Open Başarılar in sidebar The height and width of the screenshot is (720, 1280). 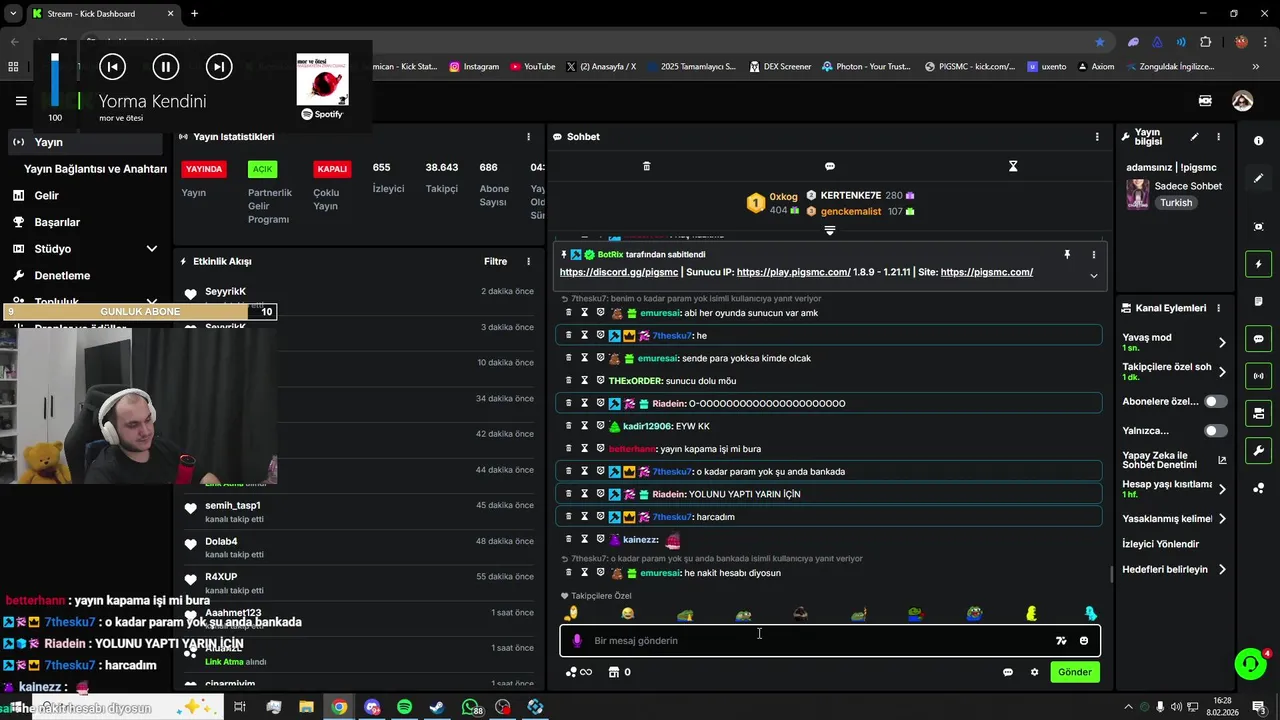(x=57, y=222)
